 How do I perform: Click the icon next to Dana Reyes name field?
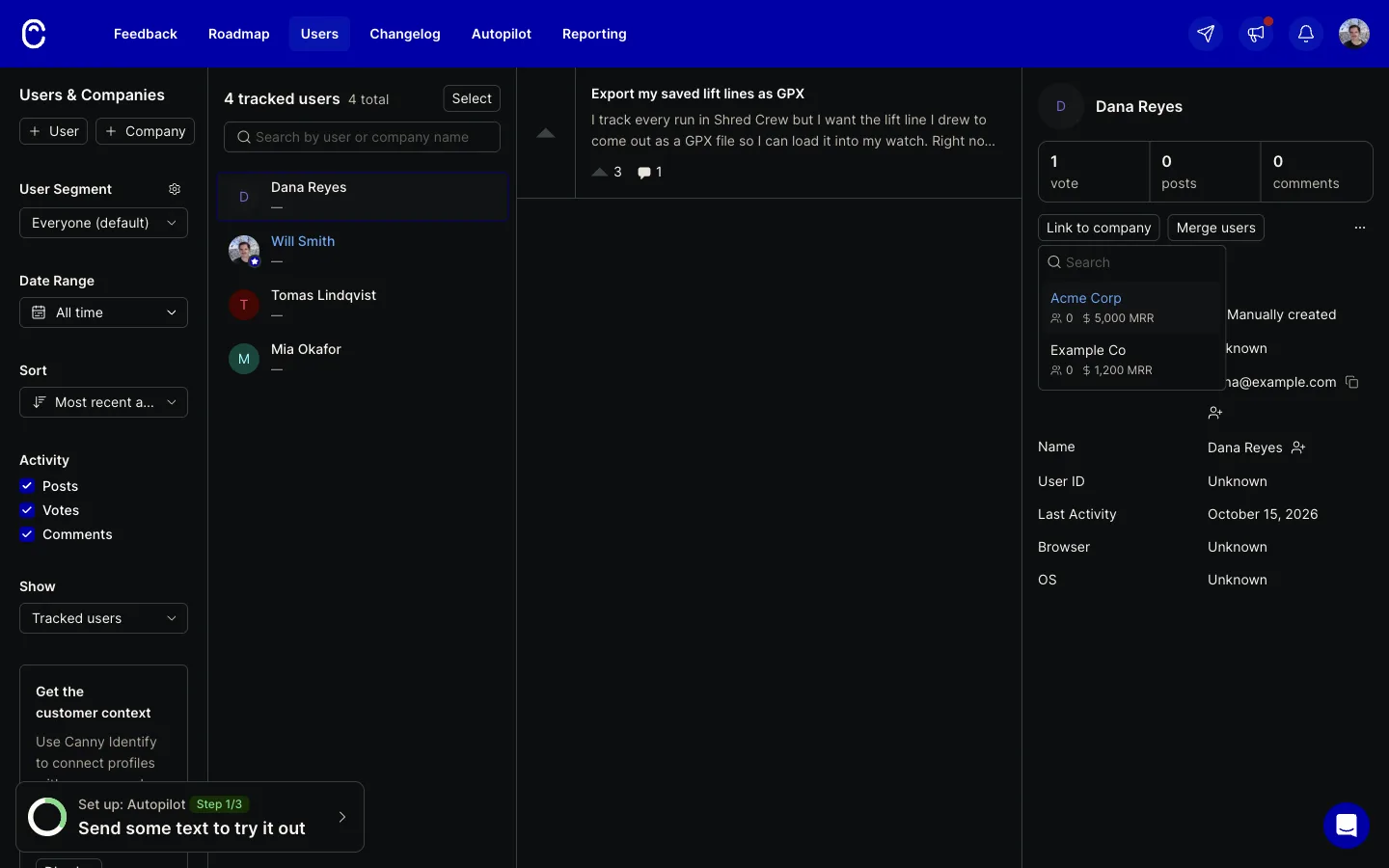(1298, 448)
